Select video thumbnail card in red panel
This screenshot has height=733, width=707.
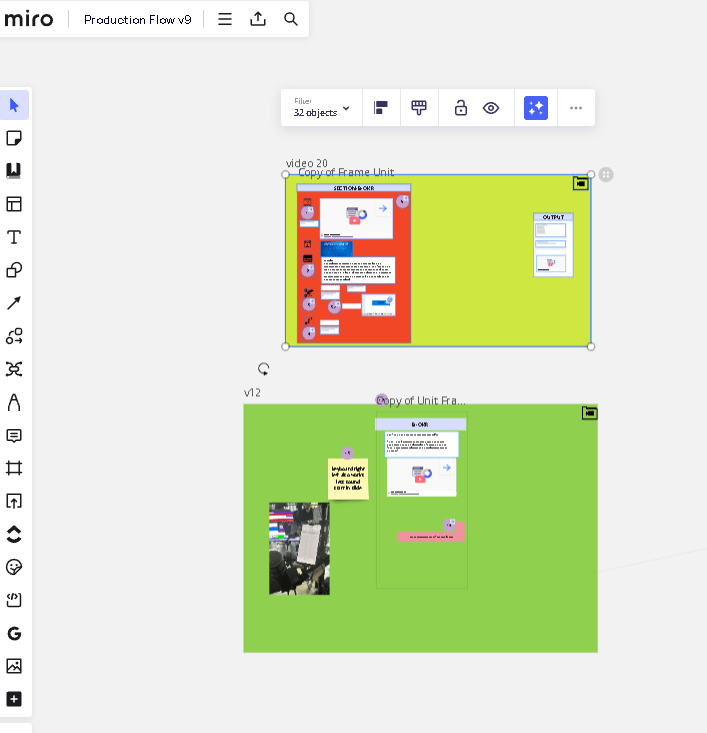click(356, 218)
